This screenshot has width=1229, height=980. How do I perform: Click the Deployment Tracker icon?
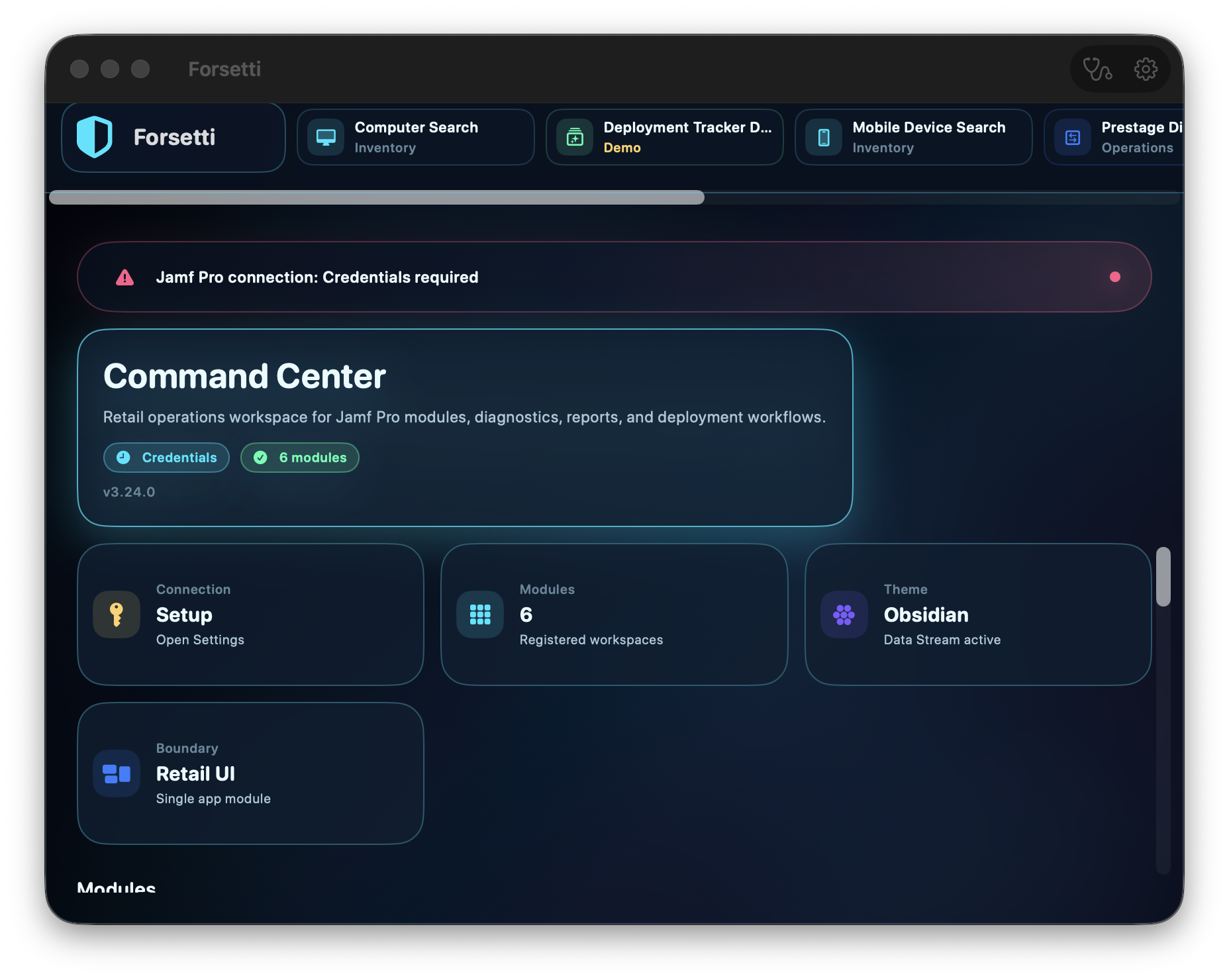coord(575,137)
